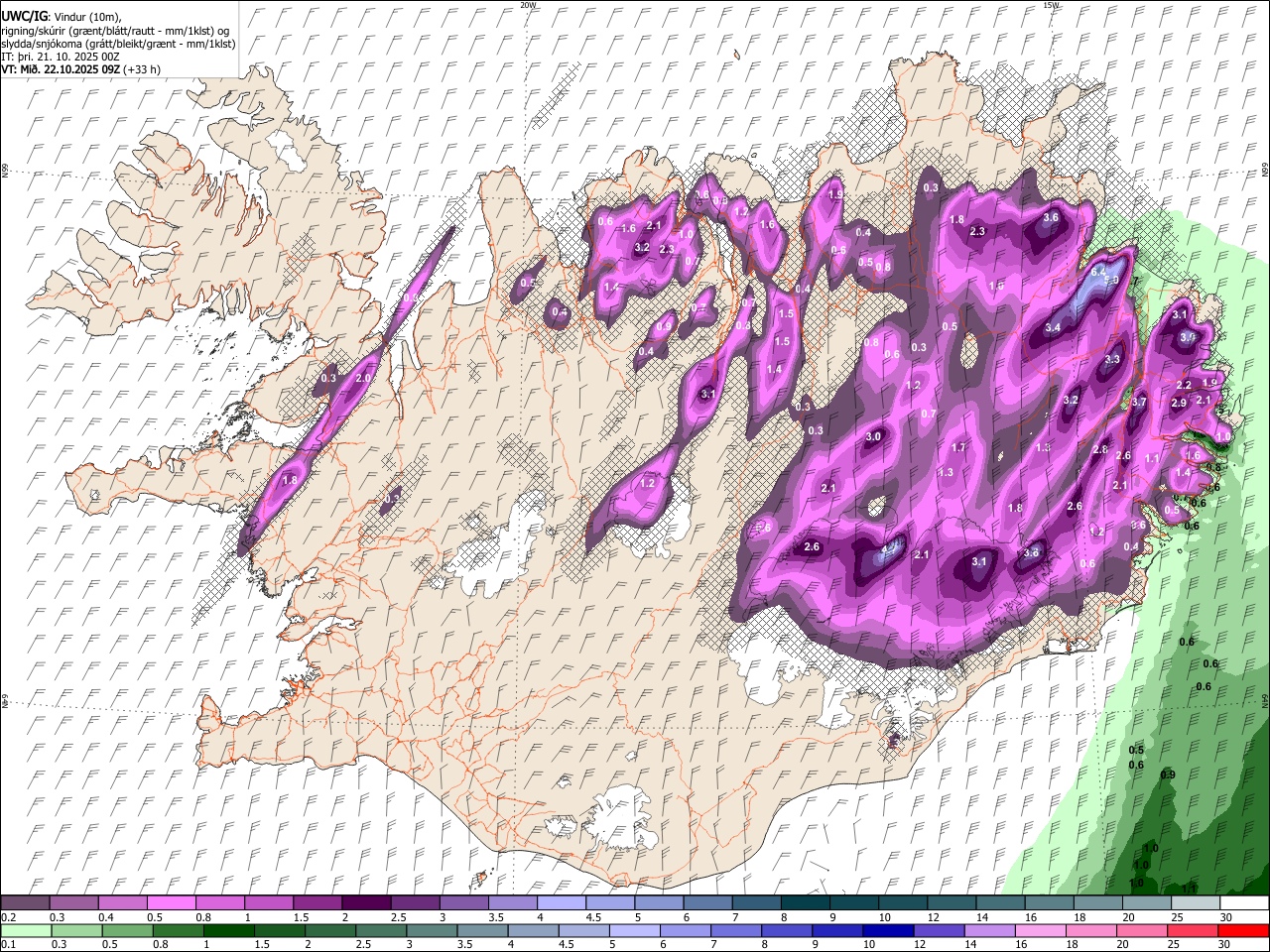Click the '(+33 h)' forecast offset text

tap(143, 69)
